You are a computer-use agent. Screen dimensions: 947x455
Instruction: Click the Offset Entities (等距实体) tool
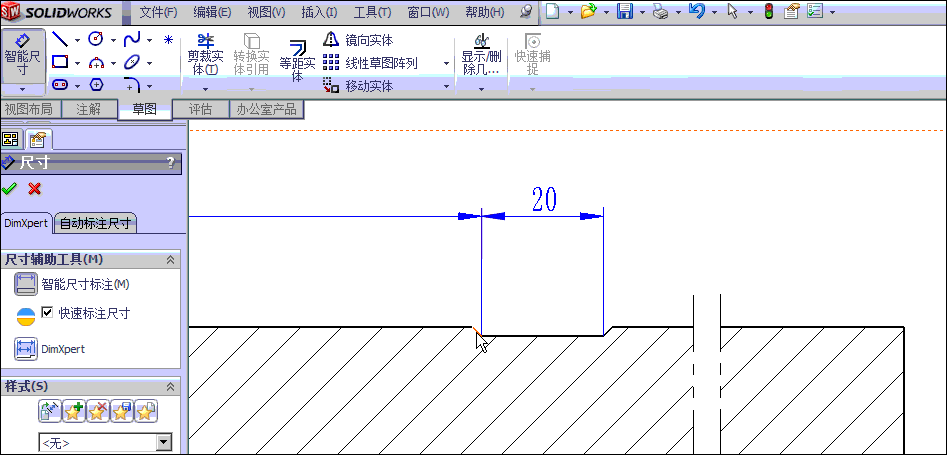(297, 60)
